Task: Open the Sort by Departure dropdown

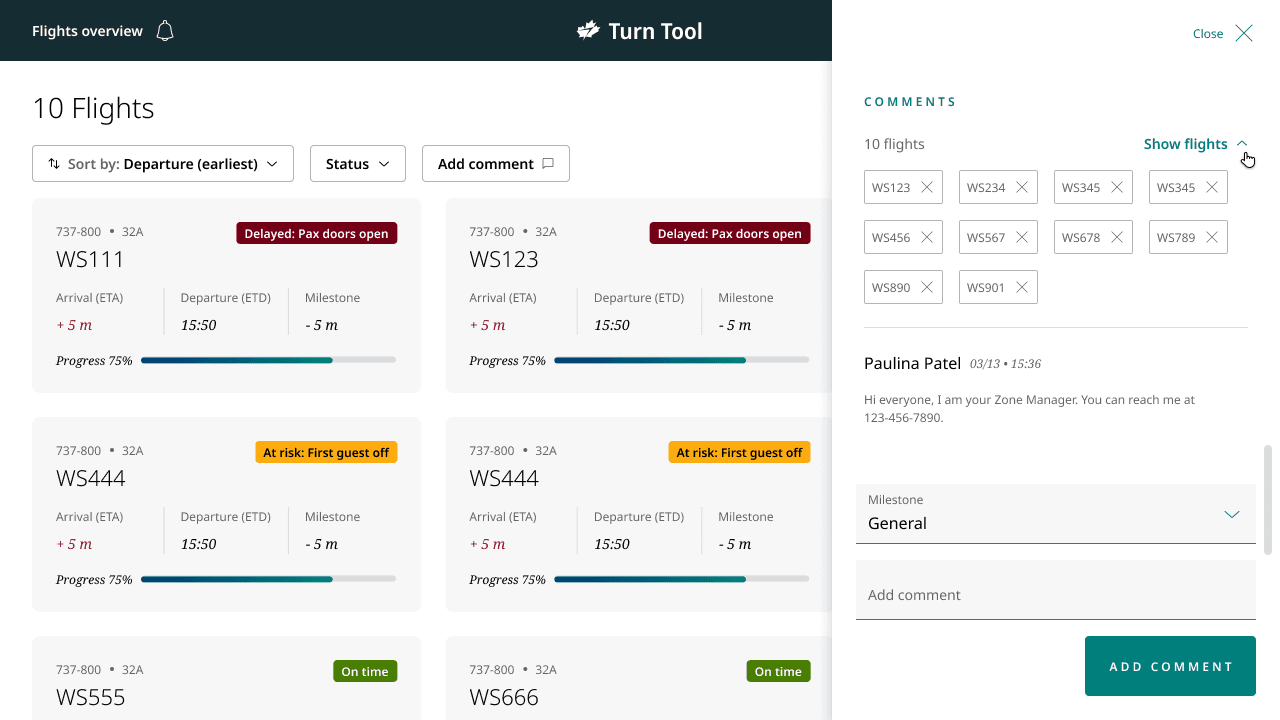Action: coord(163,164)
